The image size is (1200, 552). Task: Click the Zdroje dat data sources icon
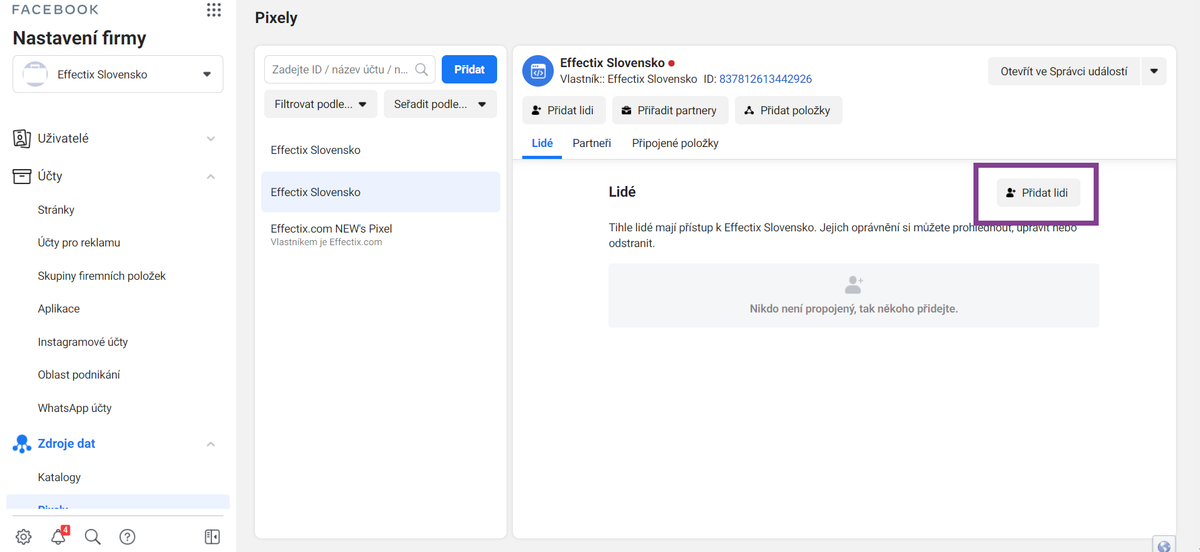pos(22,443)
